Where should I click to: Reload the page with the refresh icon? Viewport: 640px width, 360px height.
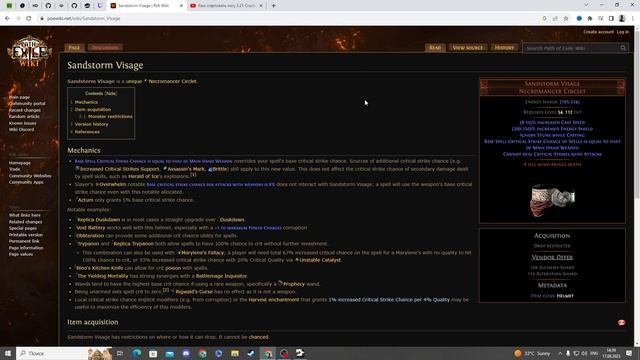tap(29, 18)
